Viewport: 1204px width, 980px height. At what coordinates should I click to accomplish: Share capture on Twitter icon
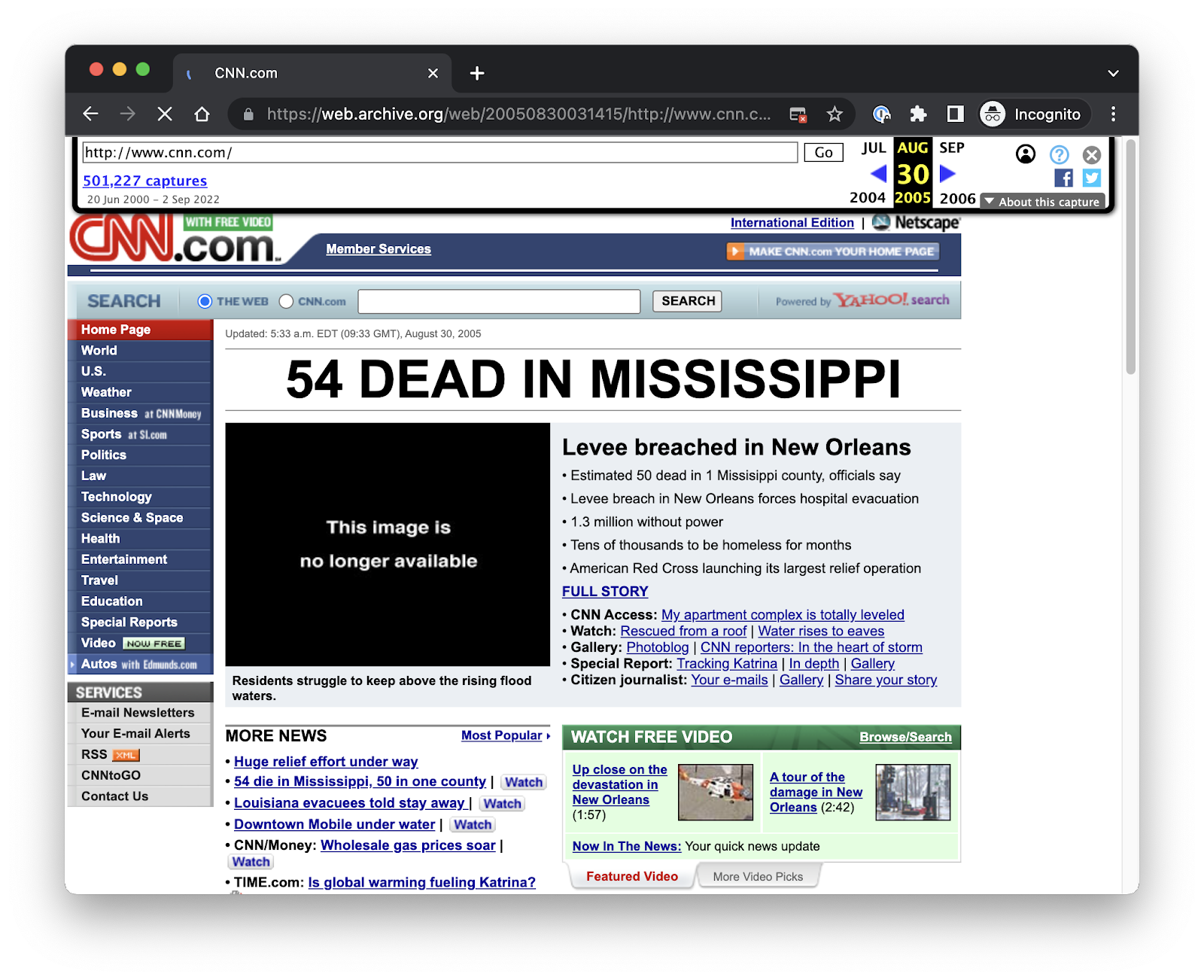(1092, 178)
